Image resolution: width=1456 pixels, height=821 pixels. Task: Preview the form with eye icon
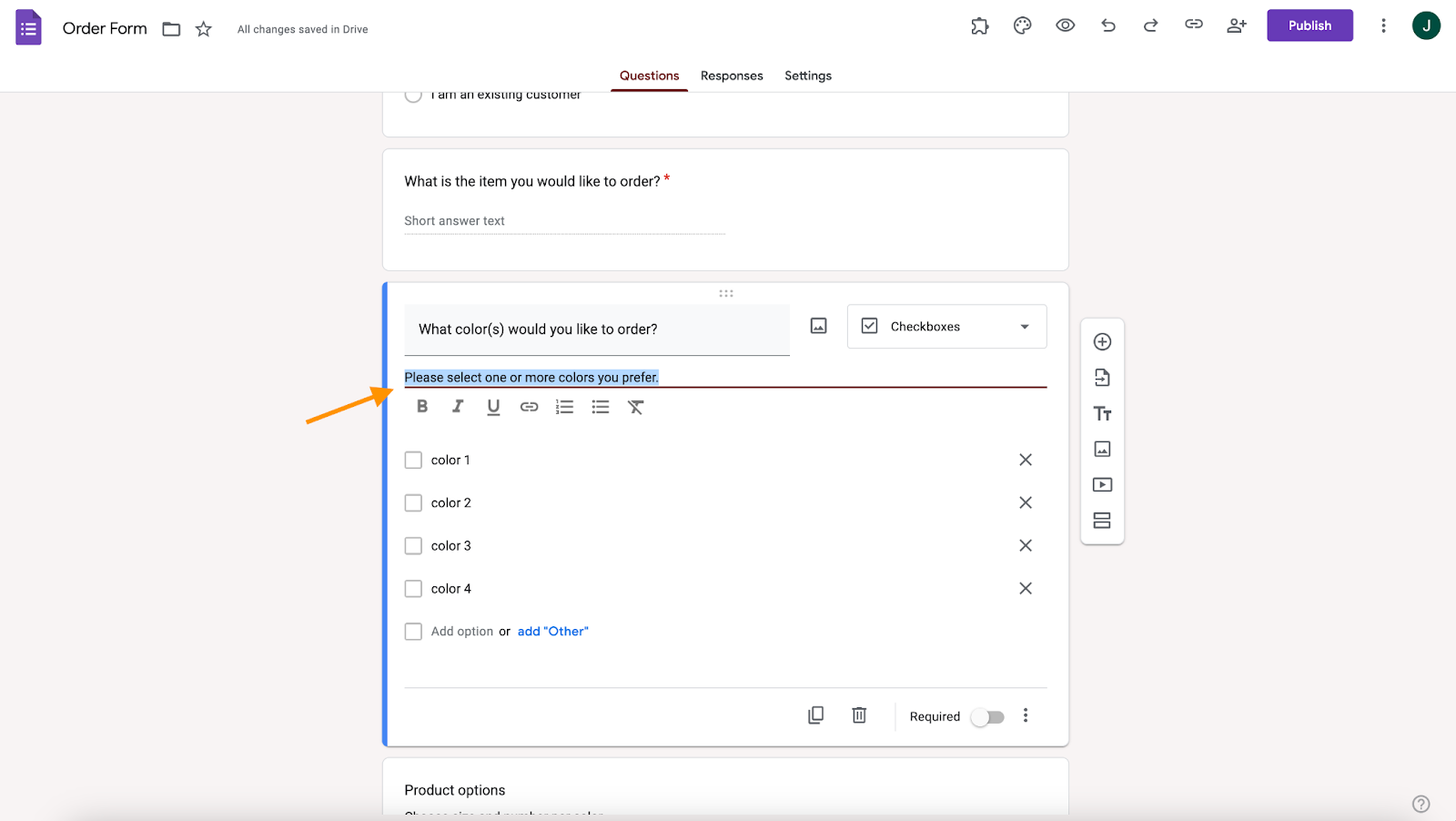point(1066,25)
